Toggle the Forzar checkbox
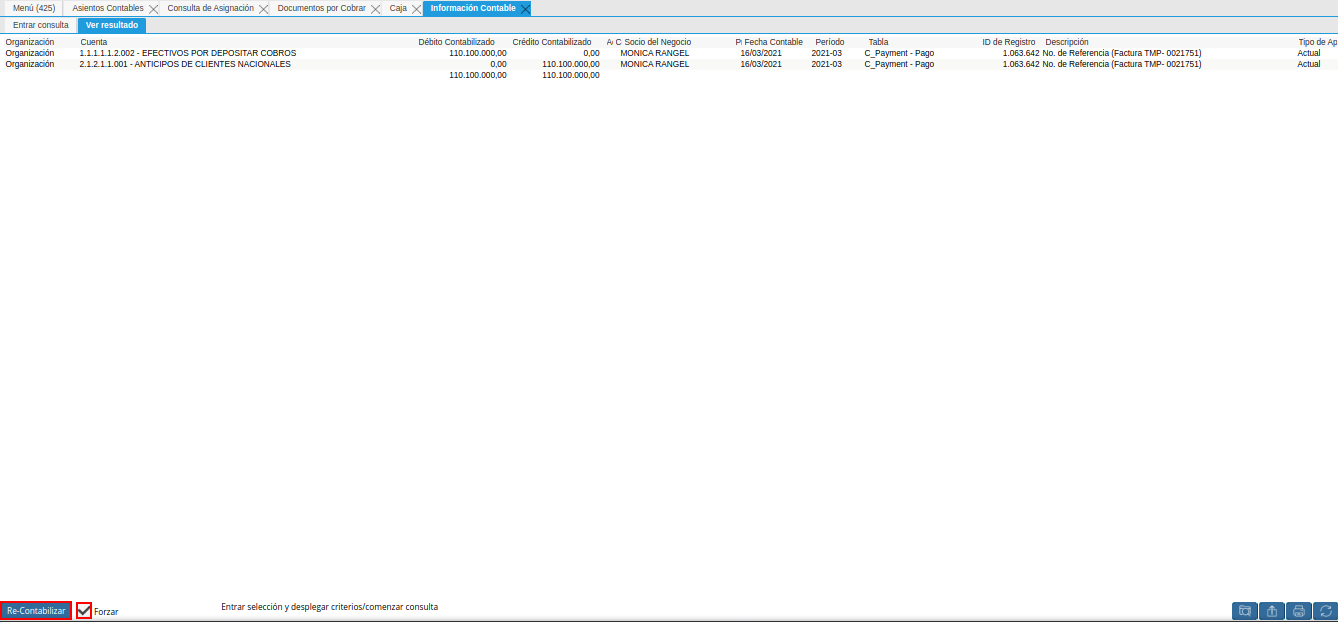This screenshot has height=622, width=1338. tap(84, 610)
